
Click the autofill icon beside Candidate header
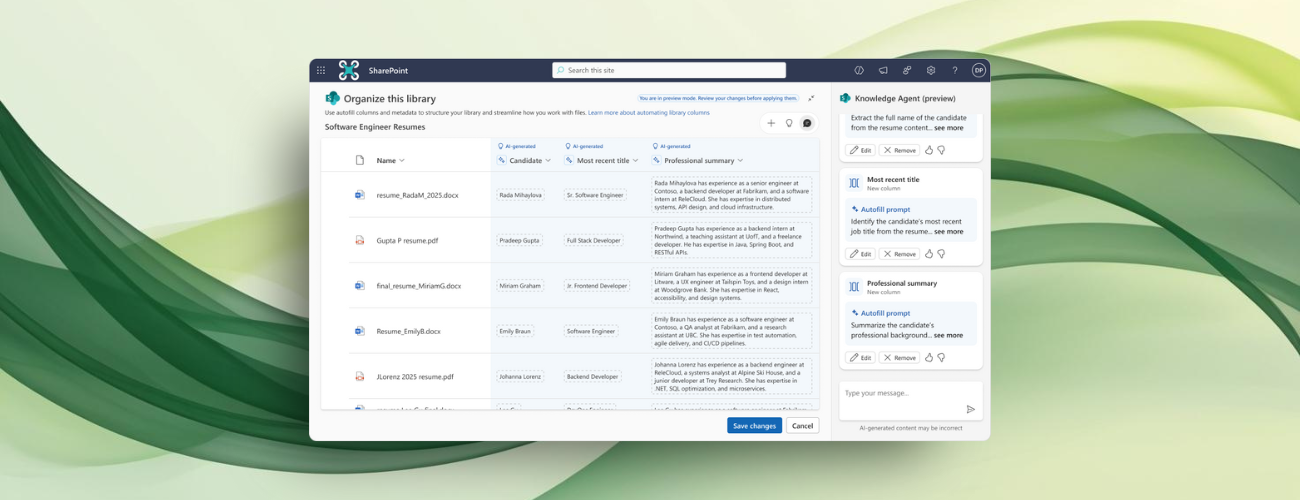[x=502, y=160]
